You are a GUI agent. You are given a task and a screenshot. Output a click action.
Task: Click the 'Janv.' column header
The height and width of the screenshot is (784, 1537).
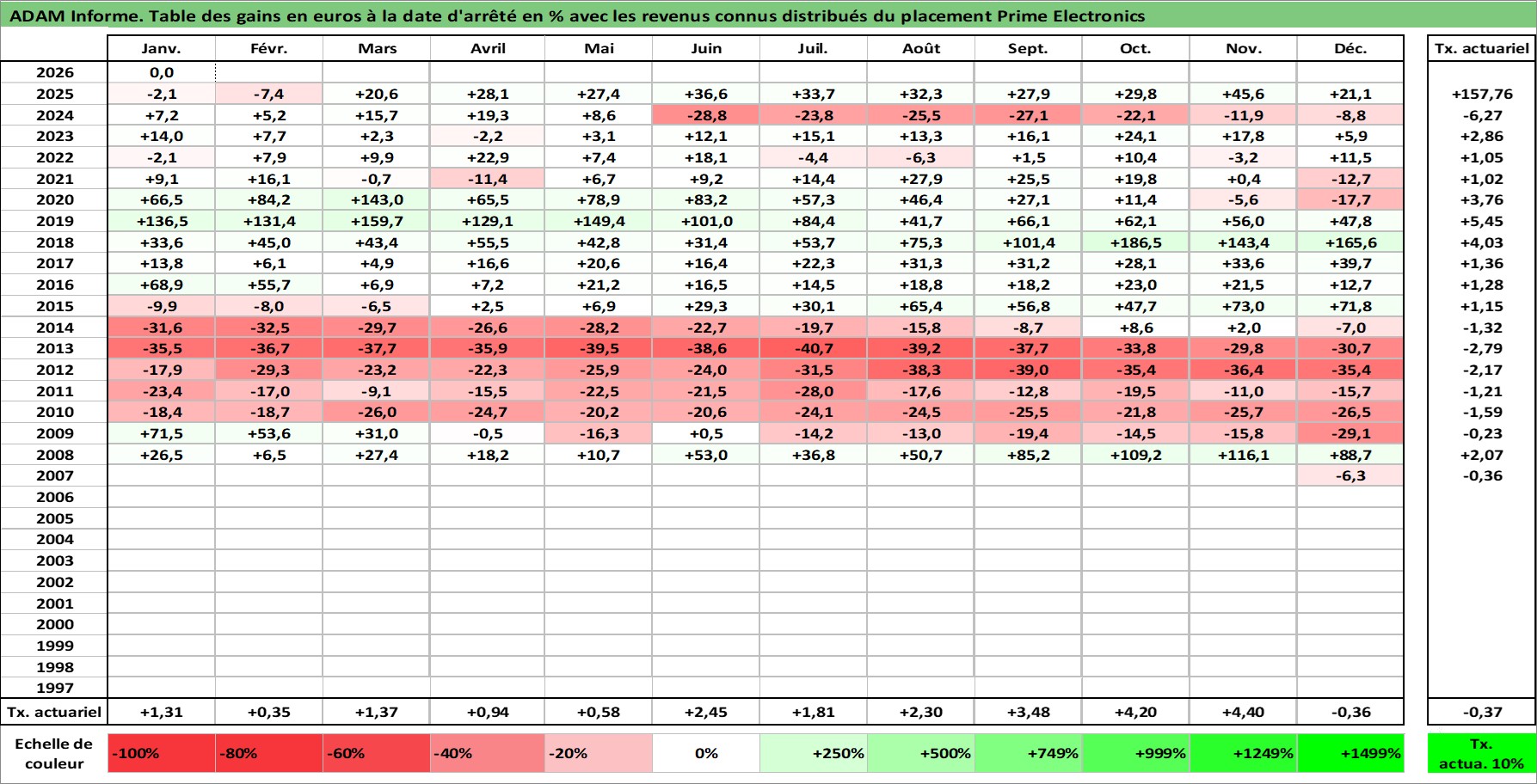coord(161,48)
